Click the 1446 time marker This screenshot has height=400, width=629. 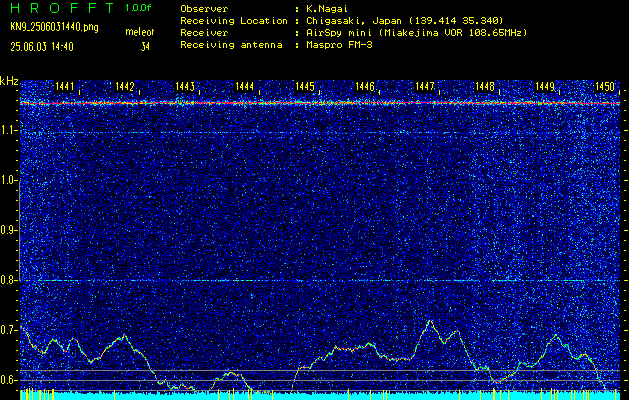pos(365,86)
